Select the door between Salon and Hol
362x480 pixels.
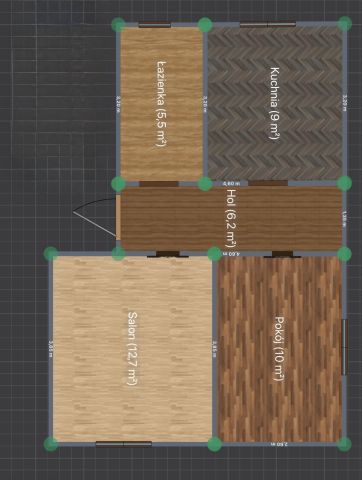pyautogui.click(x=168, y=254)
